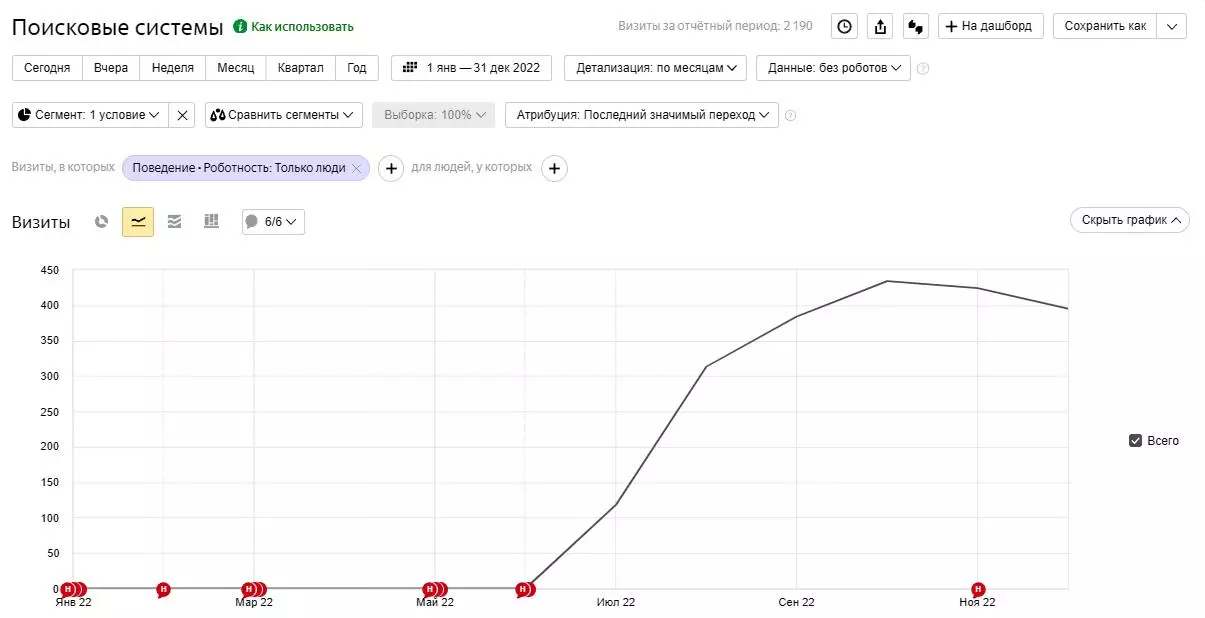1205x618 pixels.
Task: Click the export report icon
Action: point(880,27)
